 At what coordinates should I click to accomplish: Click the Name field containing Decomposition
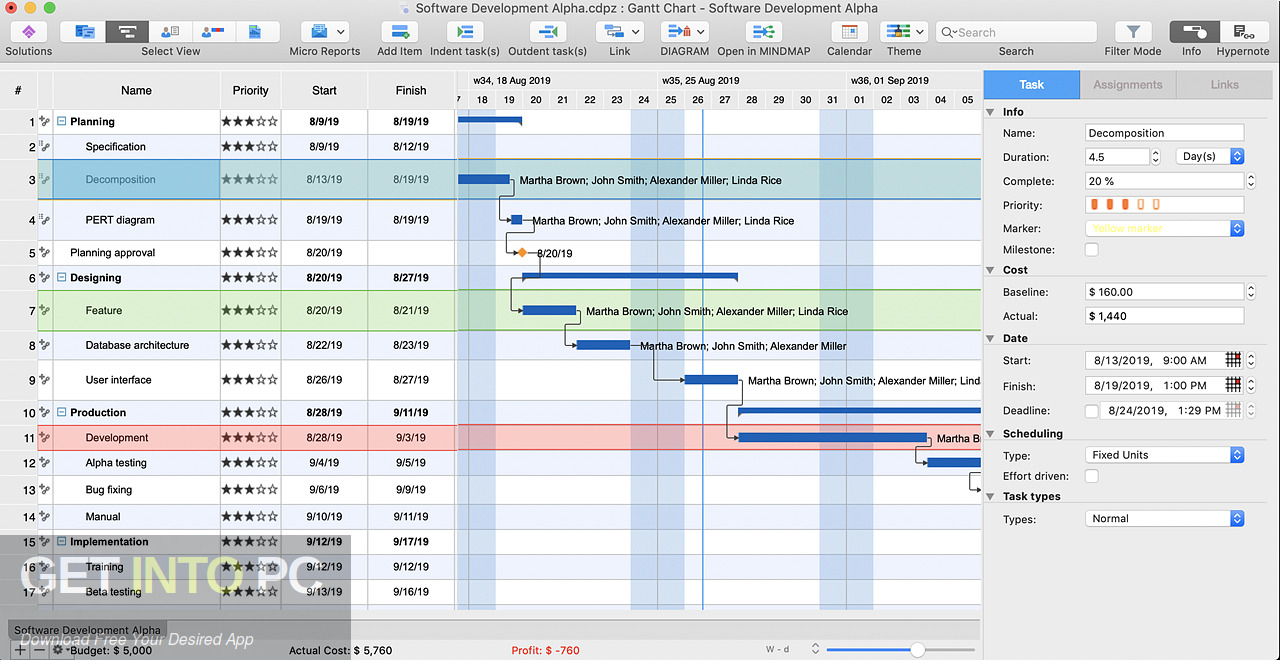click(x=1165, y=133)
